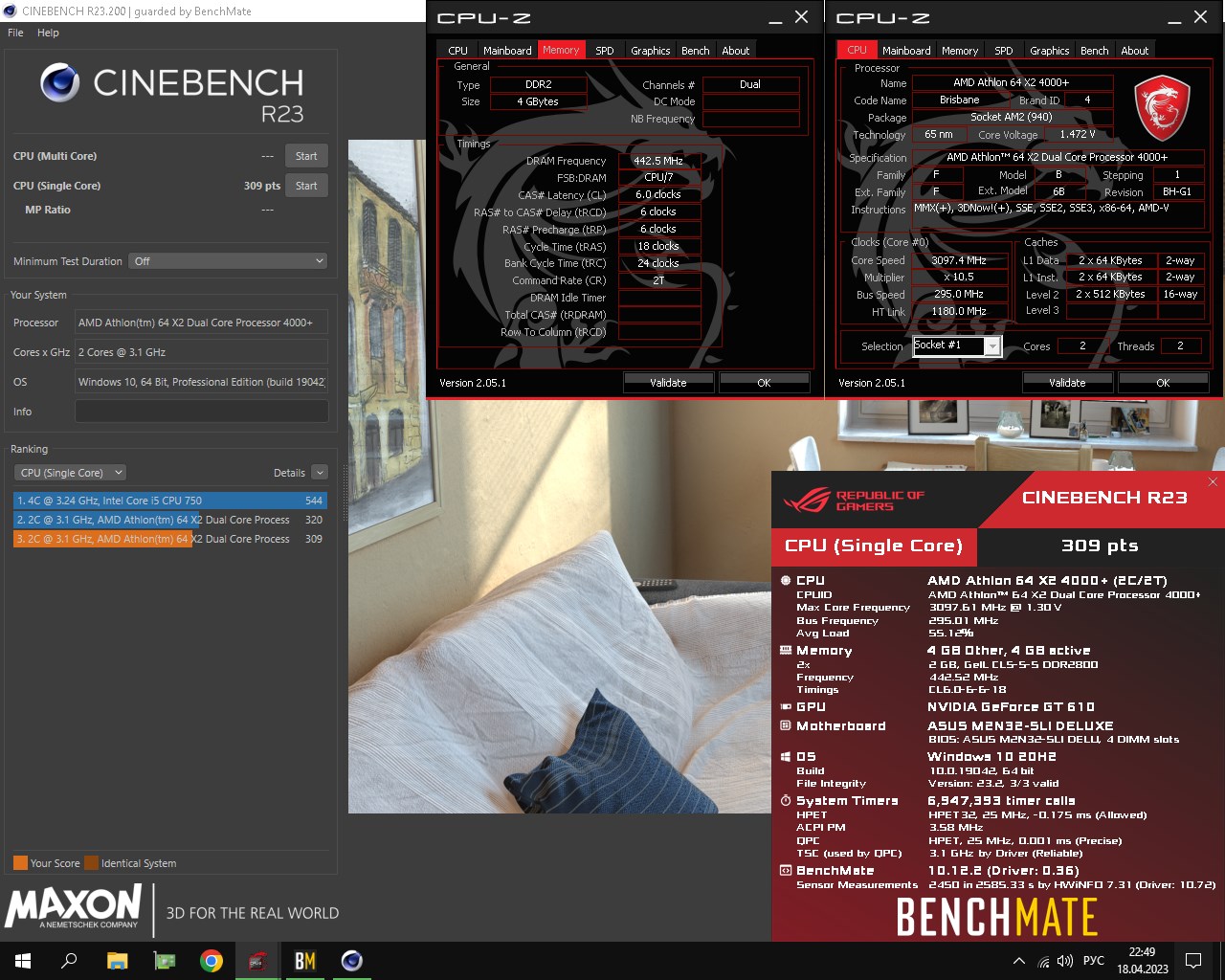This screenshot has height=980, width=1225.
Task: Open Mainboard tab in Memory CPU-Z window
Action: click(507, 51)
